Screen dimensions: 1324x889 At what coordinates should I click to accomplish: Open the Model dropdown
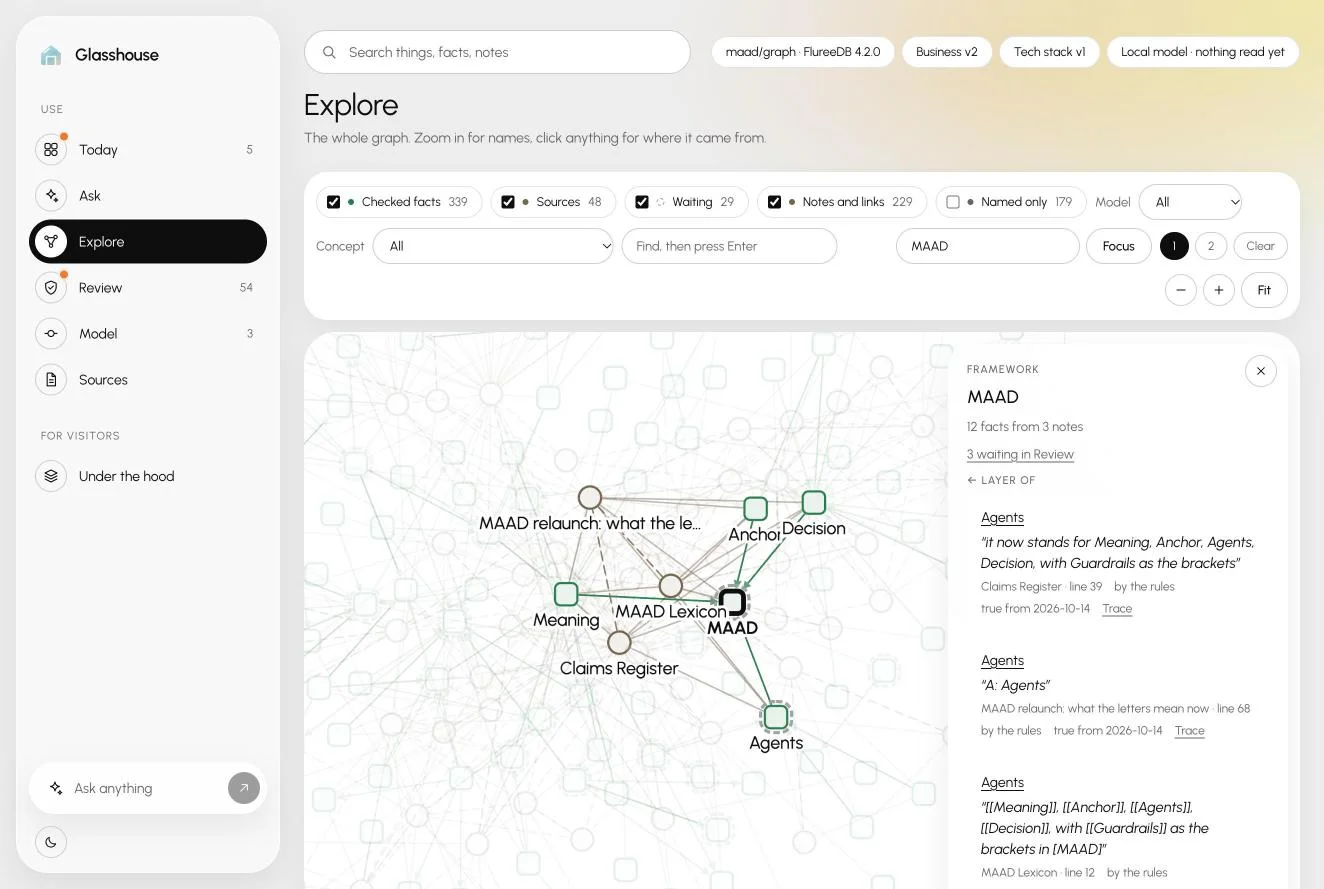(x=1190, y=202)
